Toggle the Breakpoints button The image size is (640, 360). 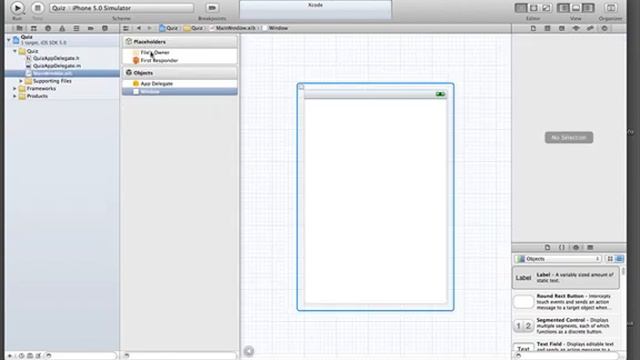point(212,8)
